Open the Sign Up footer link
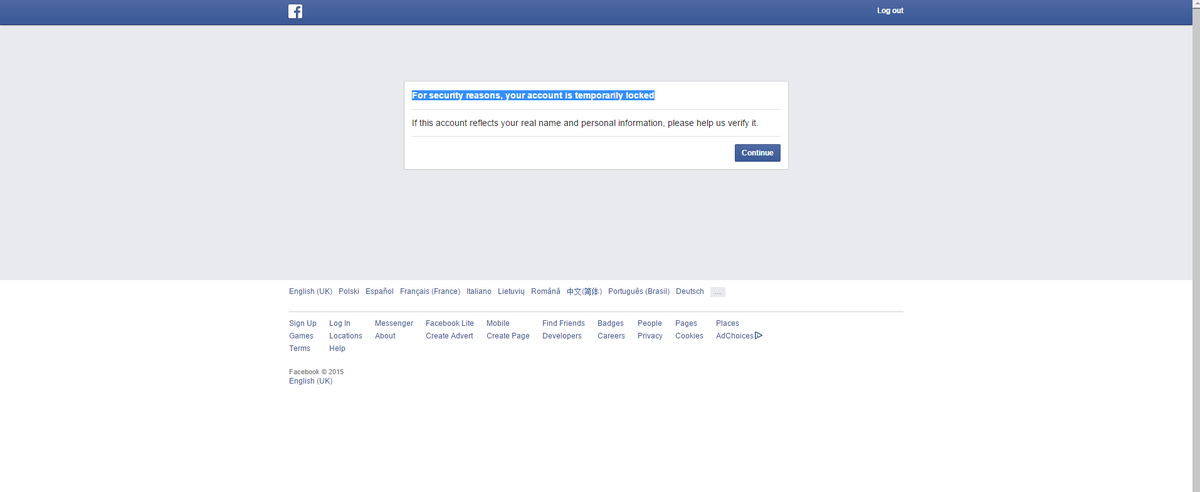 [303, 324]
